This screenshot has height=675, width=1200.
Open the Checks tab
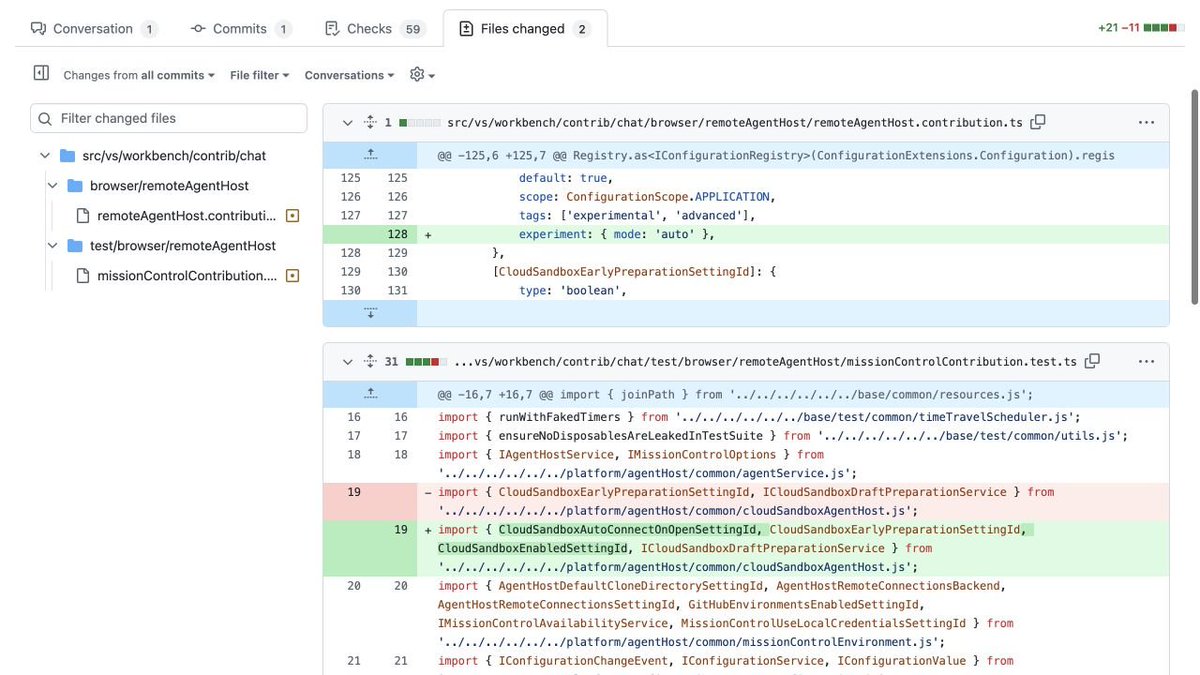coord(373,29)
